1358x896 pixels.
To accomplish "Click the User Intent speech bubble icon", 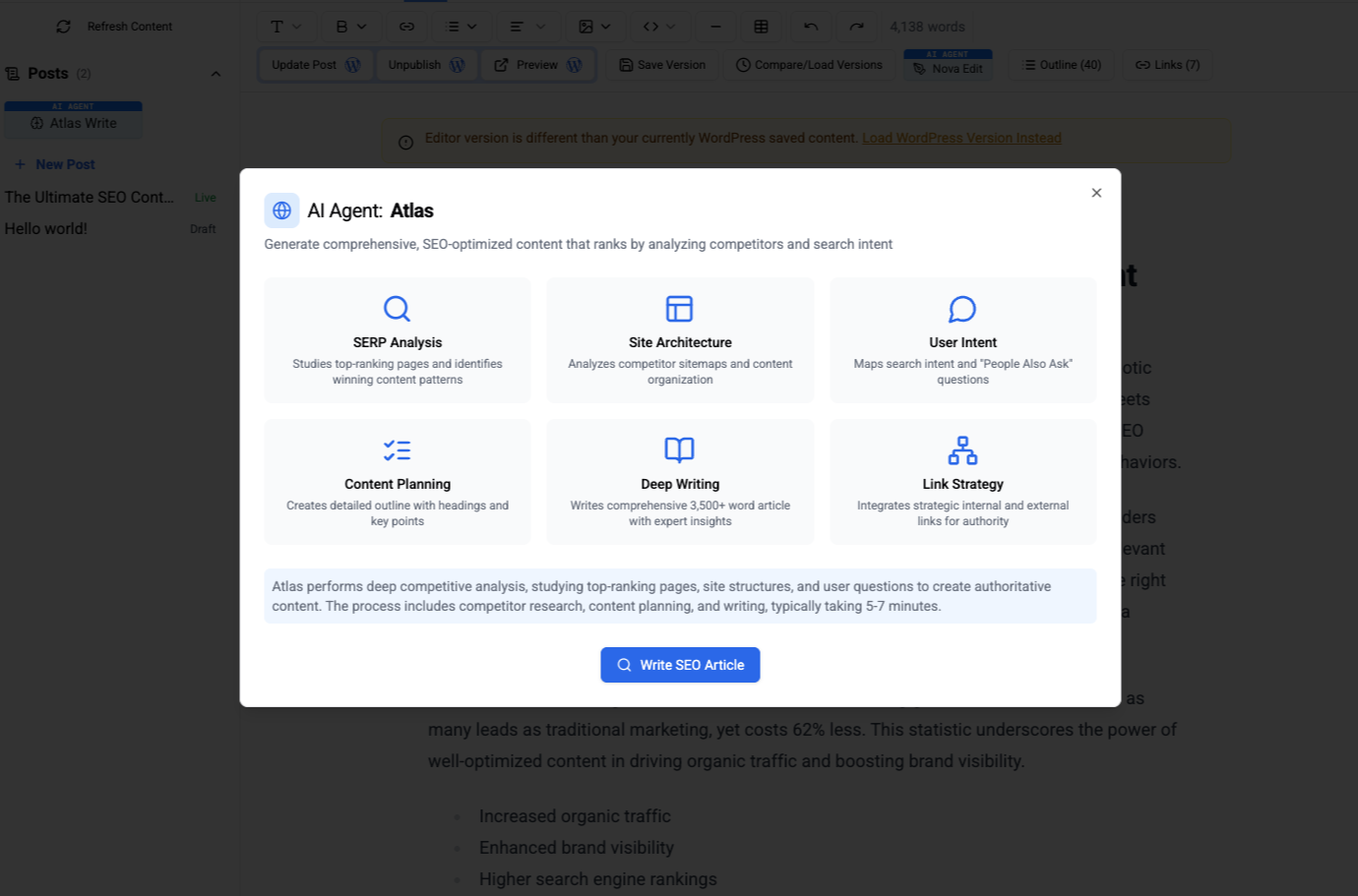I will click(x=962, y=309).
